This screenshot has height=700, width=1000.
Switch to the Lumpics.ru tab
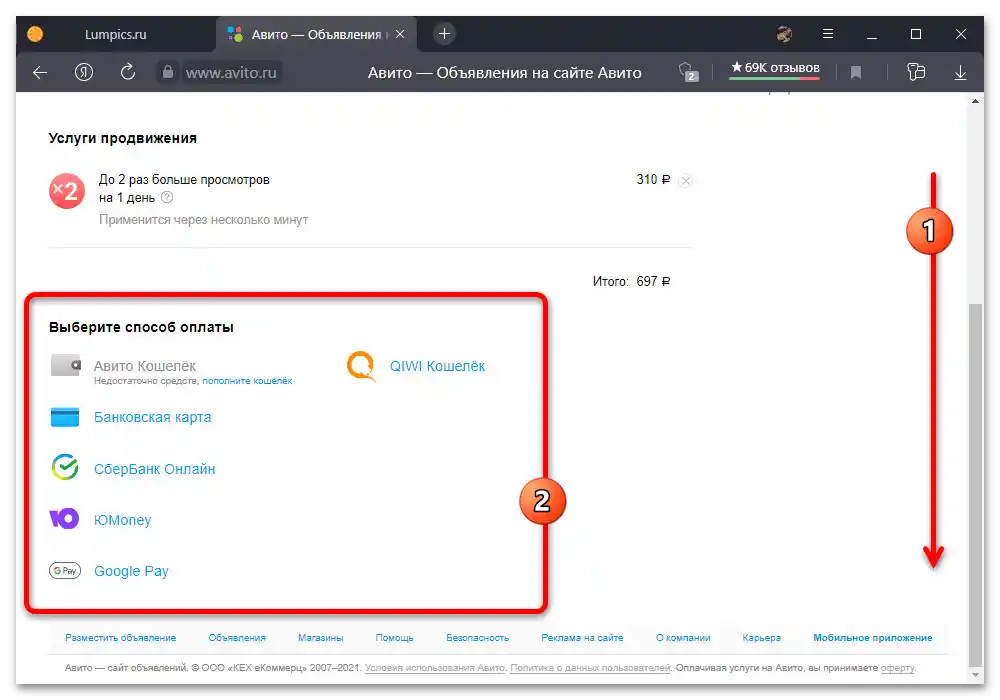(x=115, y=34)
